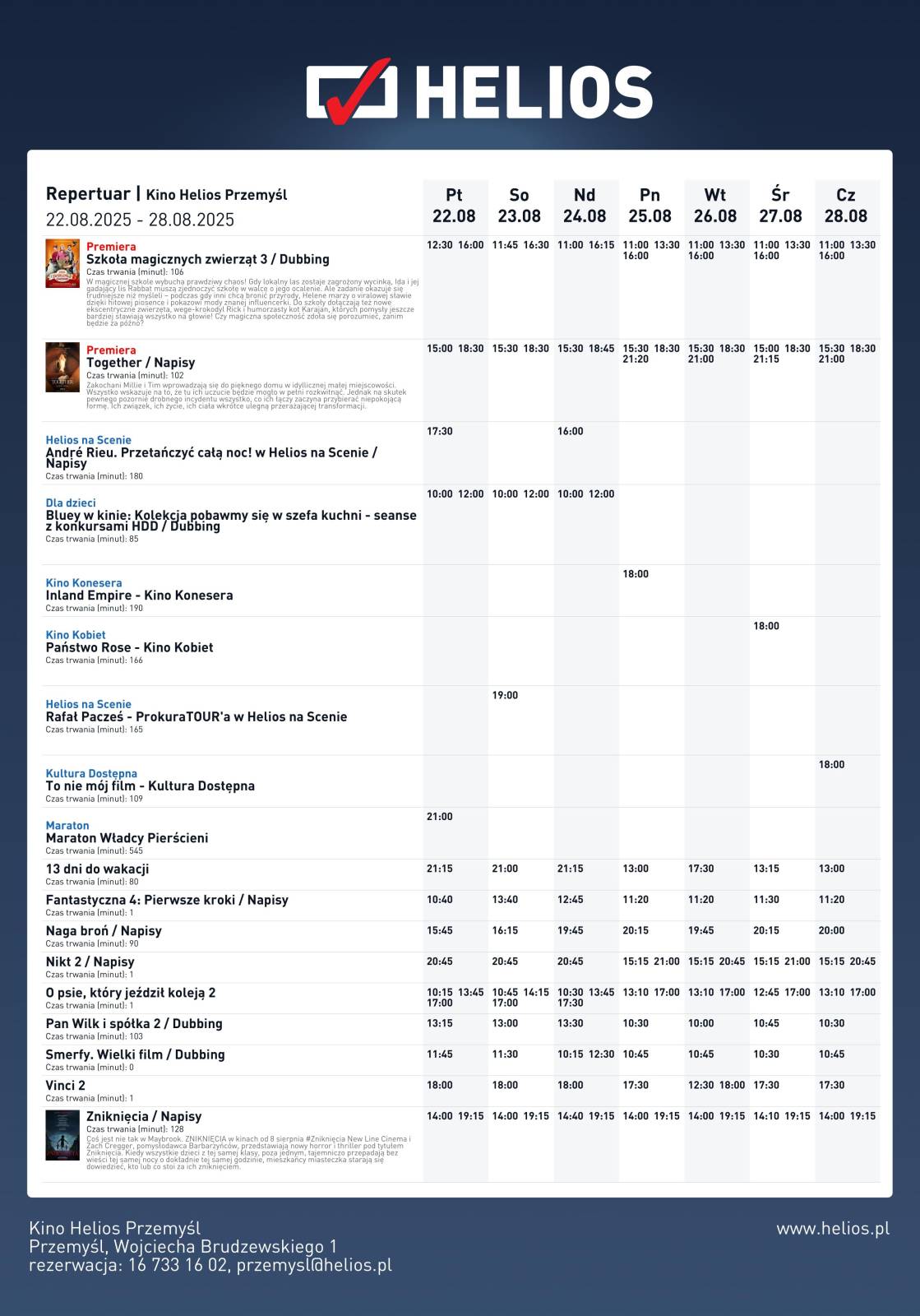
Task: Select Thursday 18:00 To nie mój film showtime
Action: pos(832,765)
